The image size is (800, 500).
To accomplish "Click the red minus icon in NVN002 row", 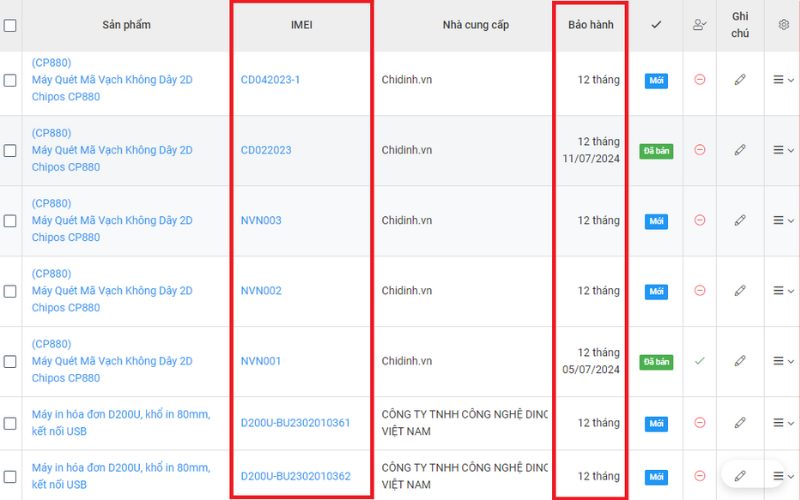I will pyautogui.click(x=700, y=291).
